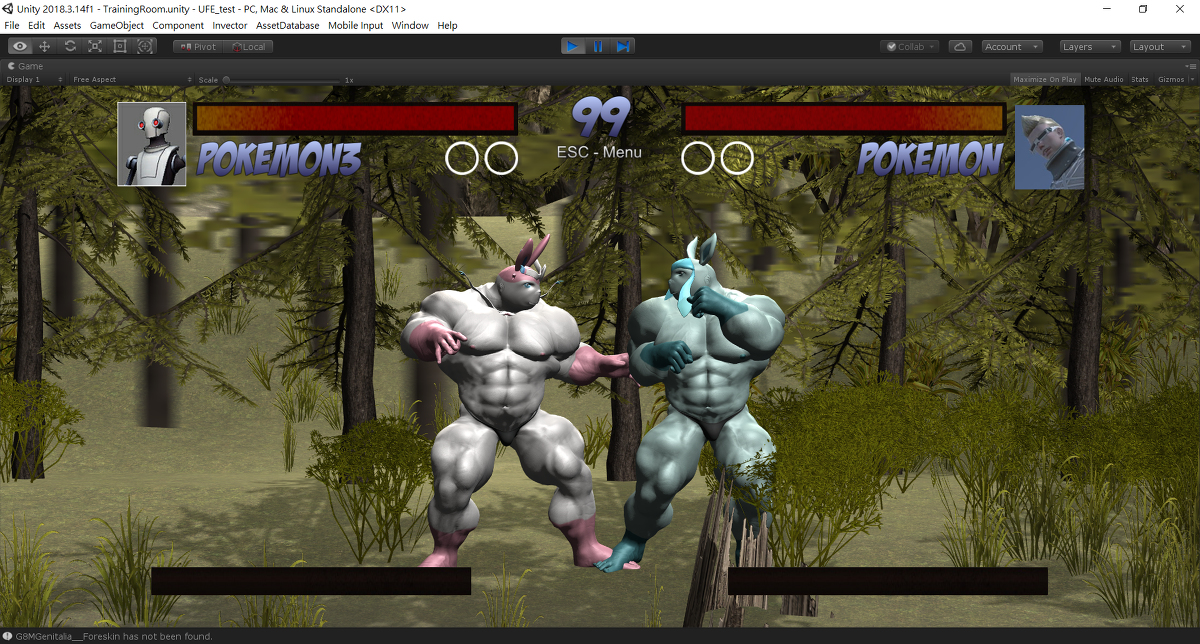Select the combined Transform tool

[x=145, y=46]
